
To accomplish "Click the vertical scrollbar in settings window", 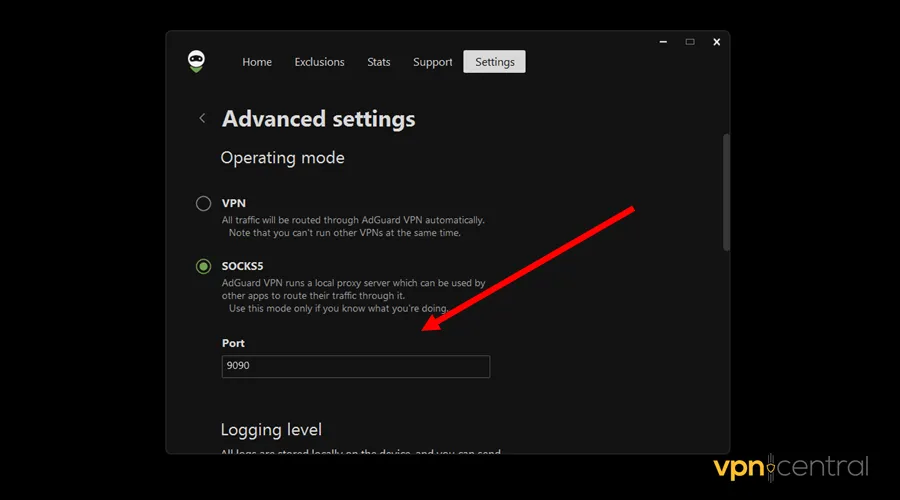I will [726, 192].
